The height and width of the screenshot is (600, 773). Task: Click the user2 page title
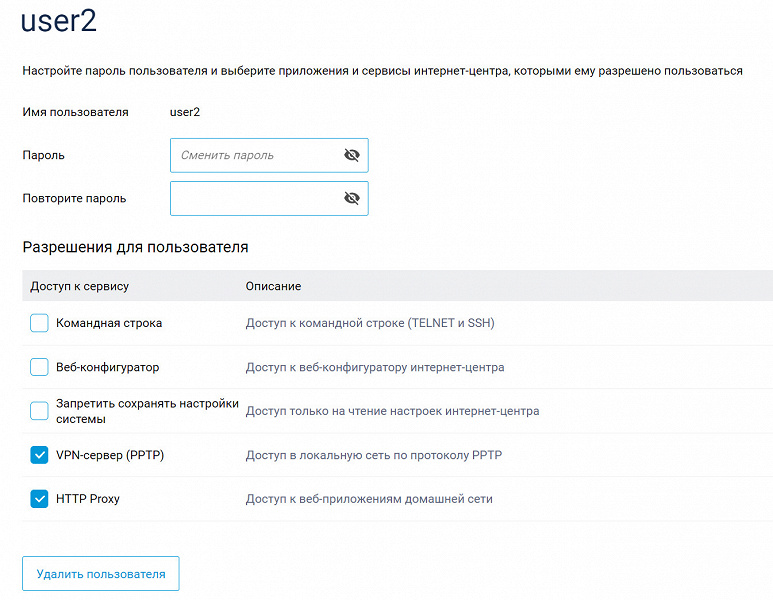coord(58,22)
